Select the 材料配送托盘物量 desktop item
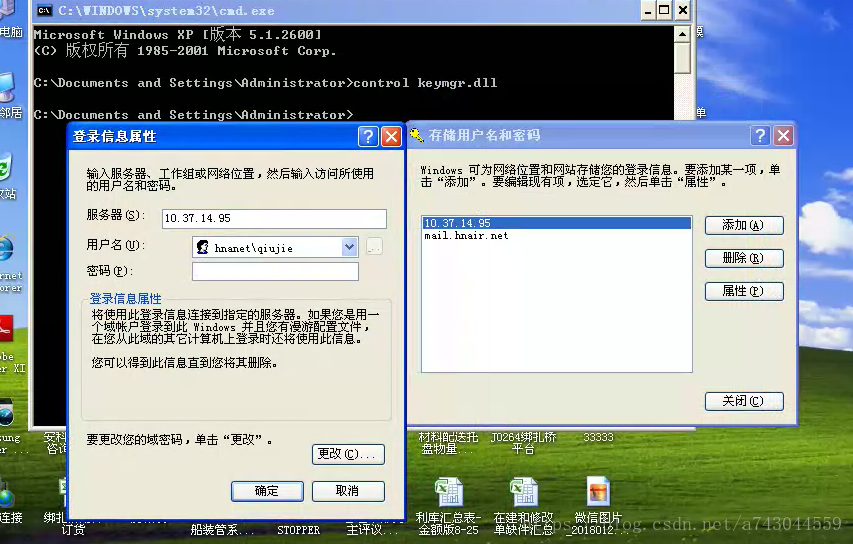 pos(448,443)
